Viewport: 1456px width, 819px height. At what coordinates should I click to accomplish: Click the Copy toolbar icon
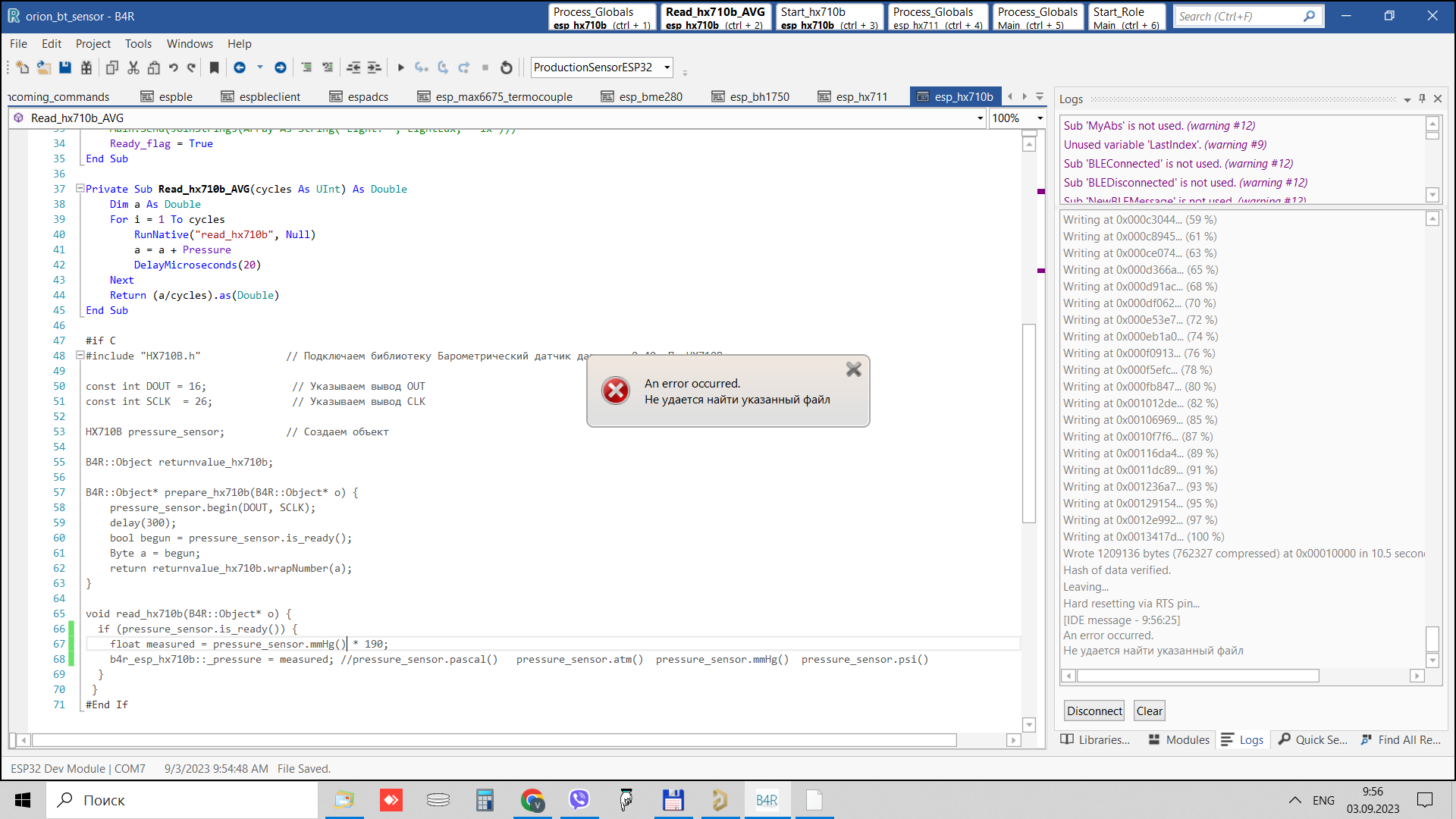pos(112,67)
